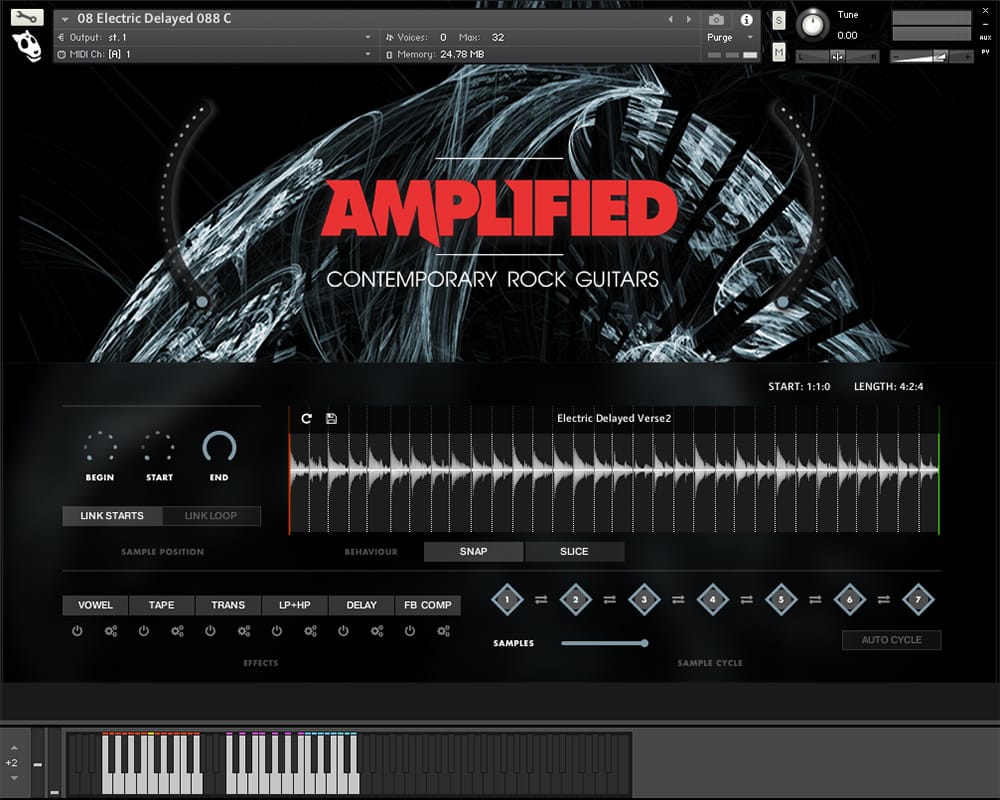Open settings gears for VOWEL effect
The image size is (1000, 800).
111,631
